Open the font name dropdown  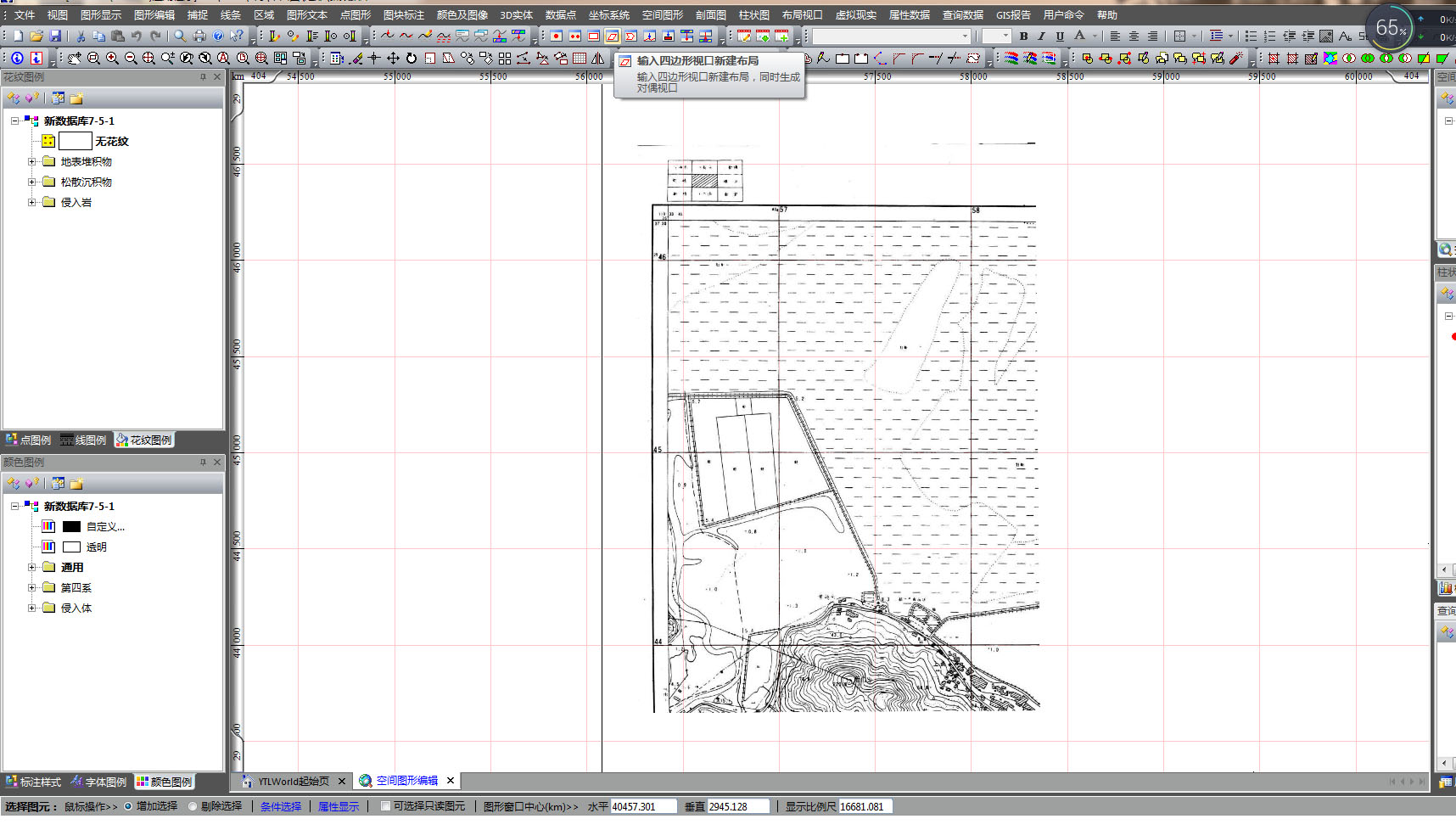click(x=965, y=36)
